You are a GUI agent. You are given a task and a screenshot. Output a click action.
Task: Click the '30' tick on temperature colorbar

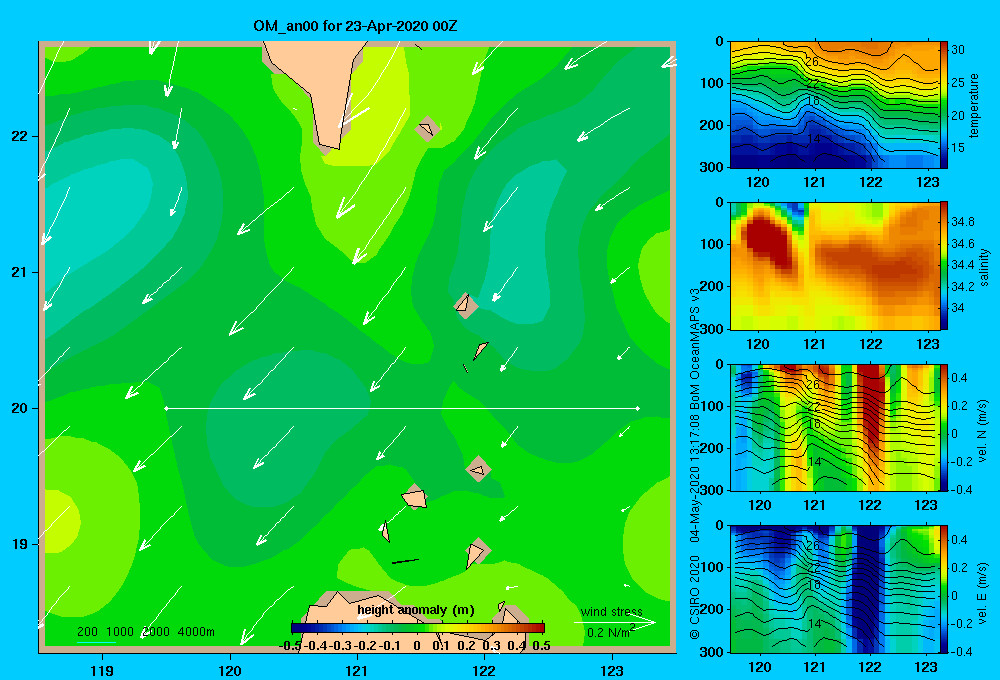point(957,50)
